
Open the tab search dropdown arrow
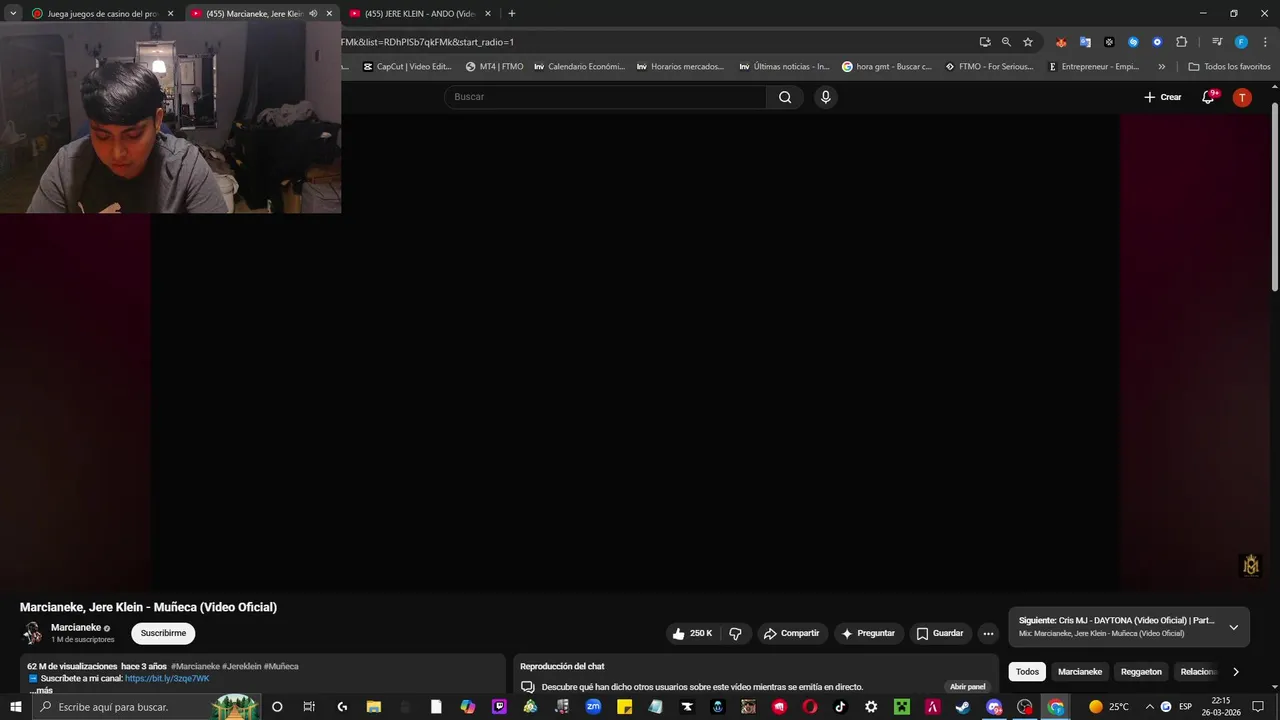pos(13,14)
